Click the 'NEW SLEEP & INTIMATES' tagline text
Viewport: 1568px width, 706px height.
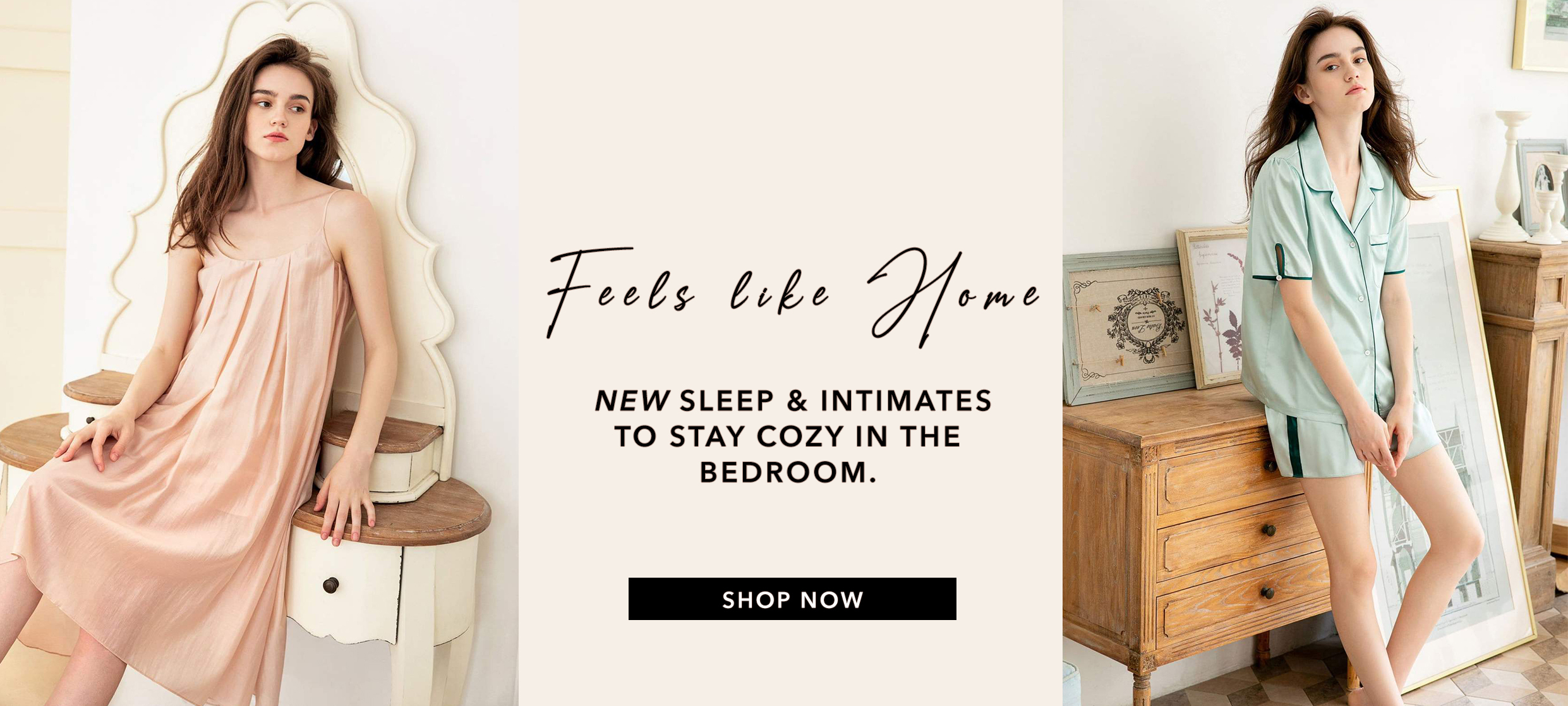point(793,400)
